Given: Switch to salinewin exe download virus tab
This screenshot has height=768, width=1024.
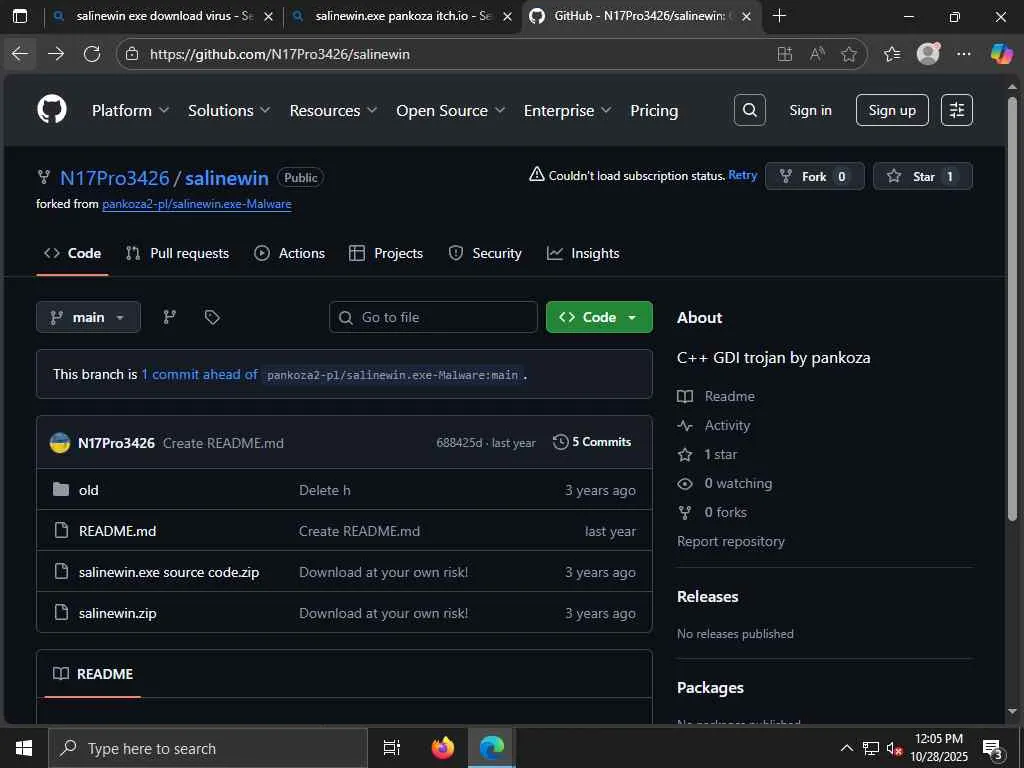Looking at the screenshot, I should (164, 16).
